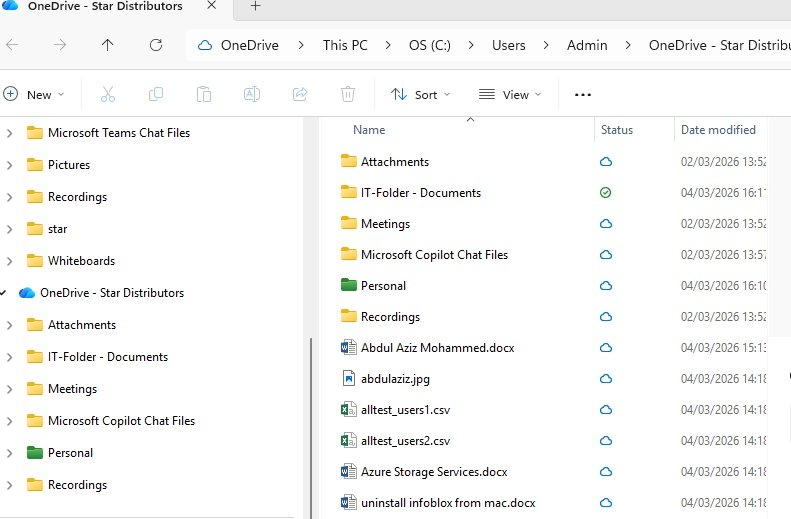Click the sidebar vertical scrollbar

(311, 426)
